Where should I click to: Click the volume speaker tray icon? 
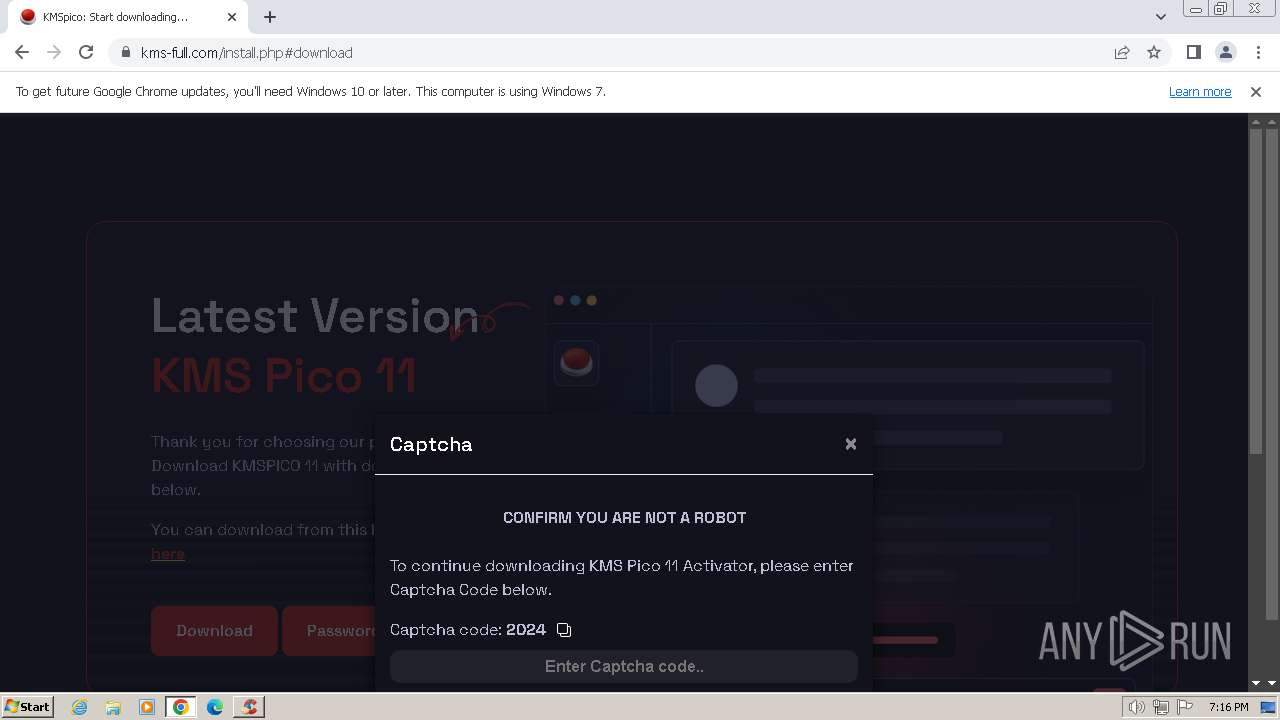click(1137, 707)
